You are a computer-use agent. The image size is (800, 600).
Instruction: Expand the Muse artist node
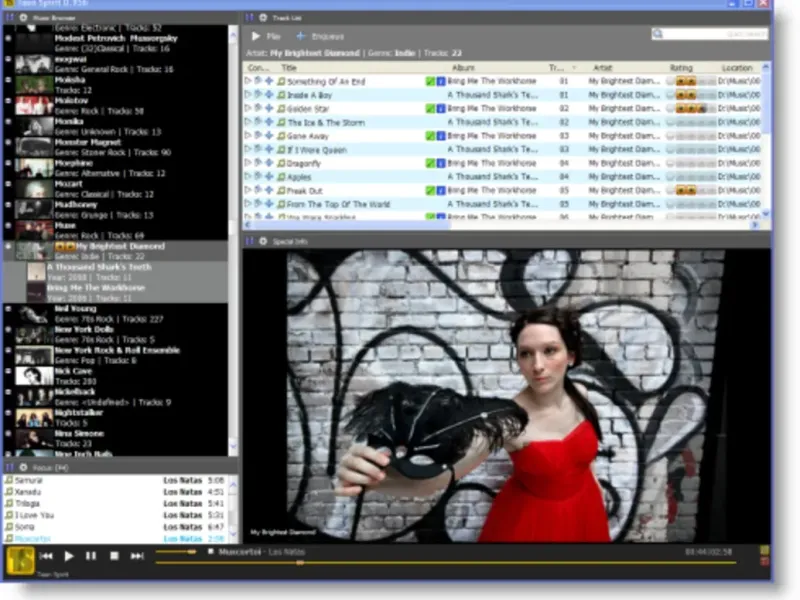pos(8,226)
